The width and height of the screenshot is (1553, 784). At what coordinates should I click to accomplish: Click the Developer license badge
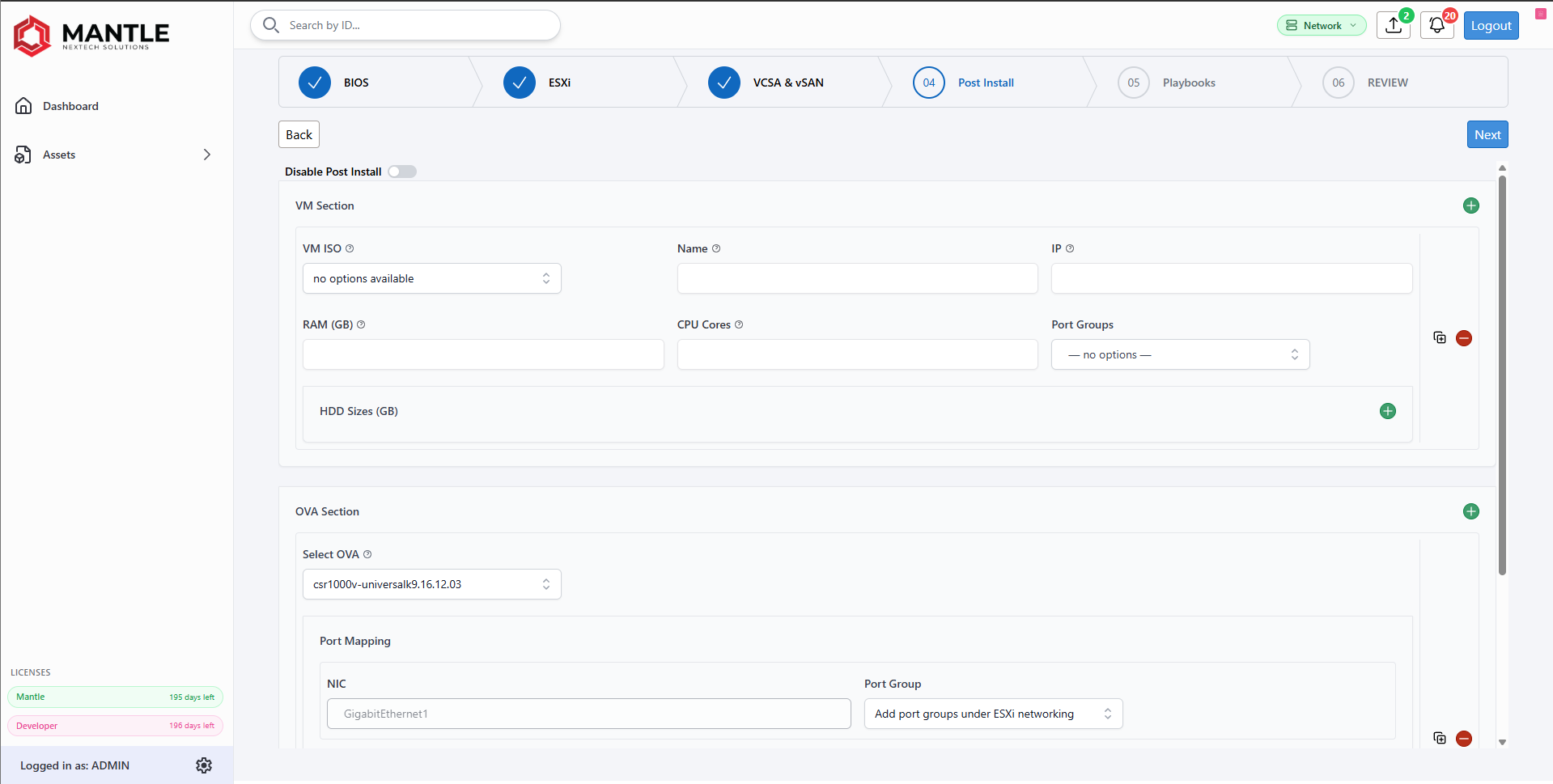pyautogui.click(x=115, y=726)
